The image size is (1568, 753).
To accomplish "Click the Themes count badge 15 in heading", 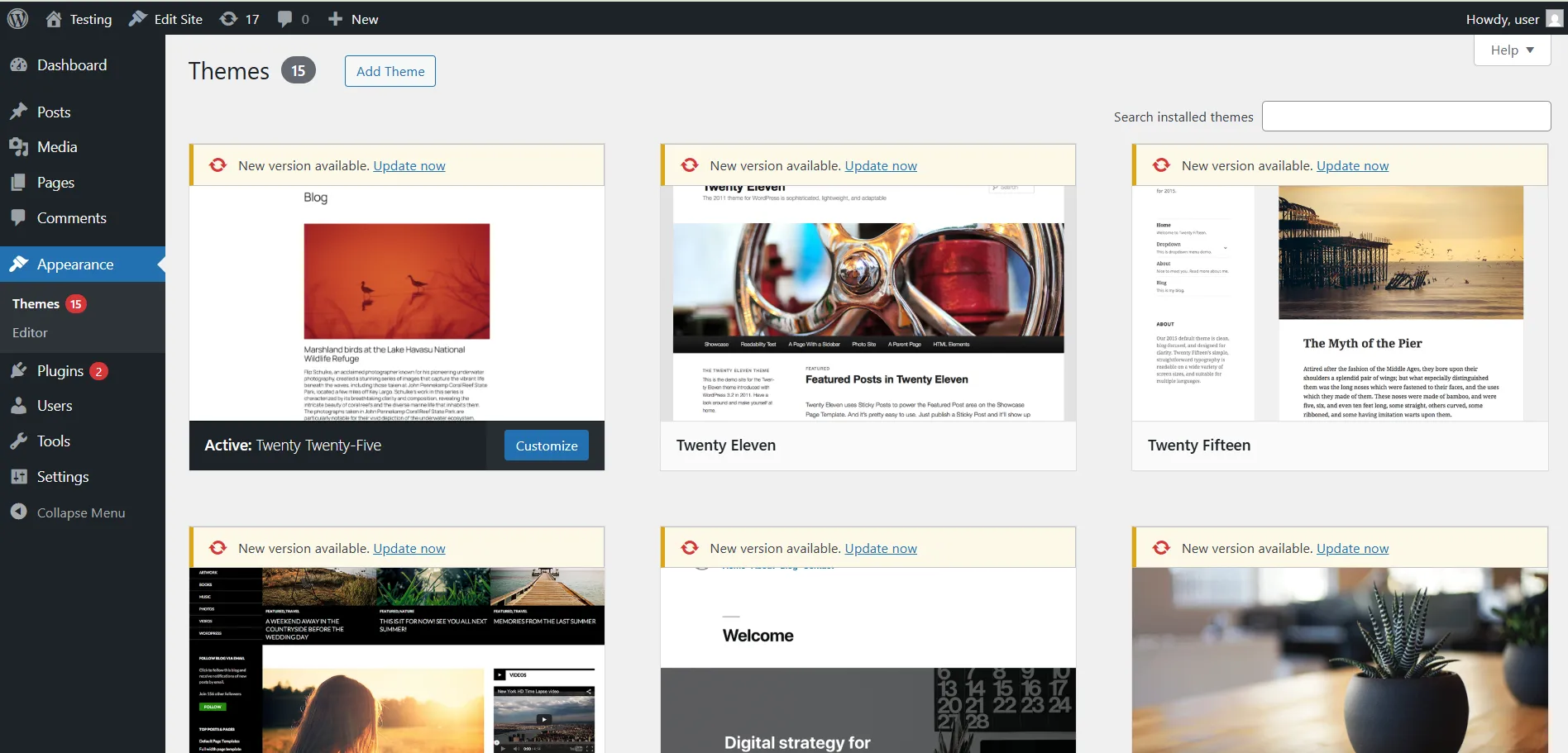I will pos(299,71).
